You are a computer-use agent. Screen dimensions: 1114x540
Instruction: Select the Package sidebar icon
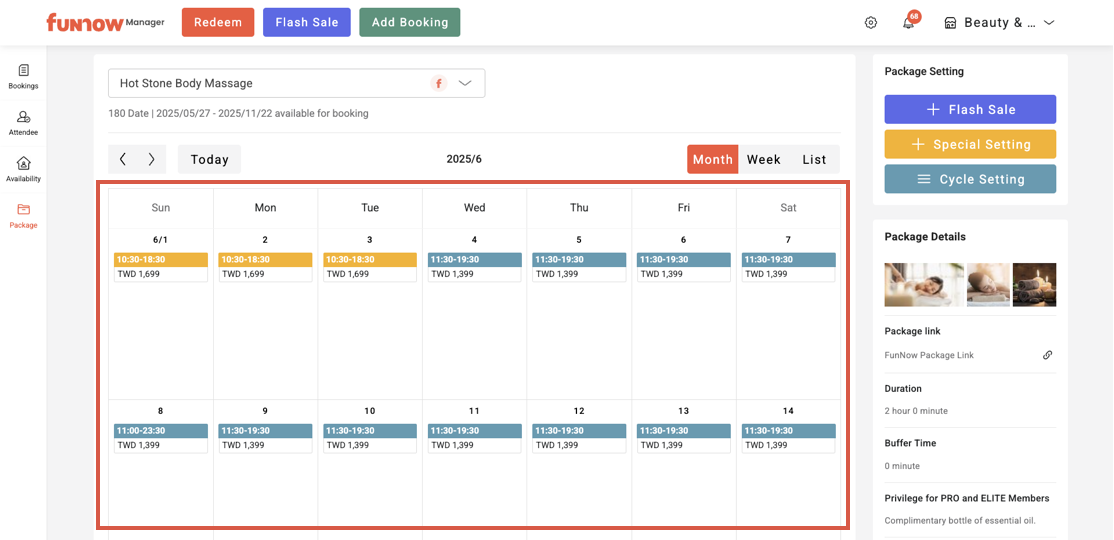23,215
